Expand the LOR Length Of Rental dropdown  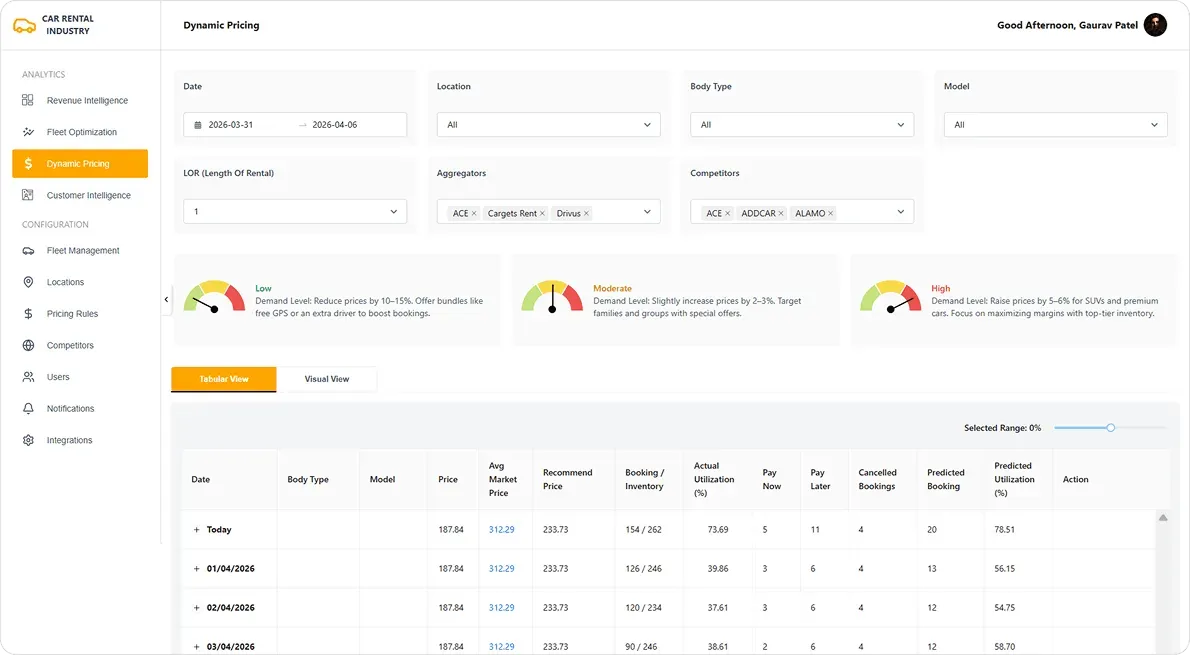tap(295, 212)
